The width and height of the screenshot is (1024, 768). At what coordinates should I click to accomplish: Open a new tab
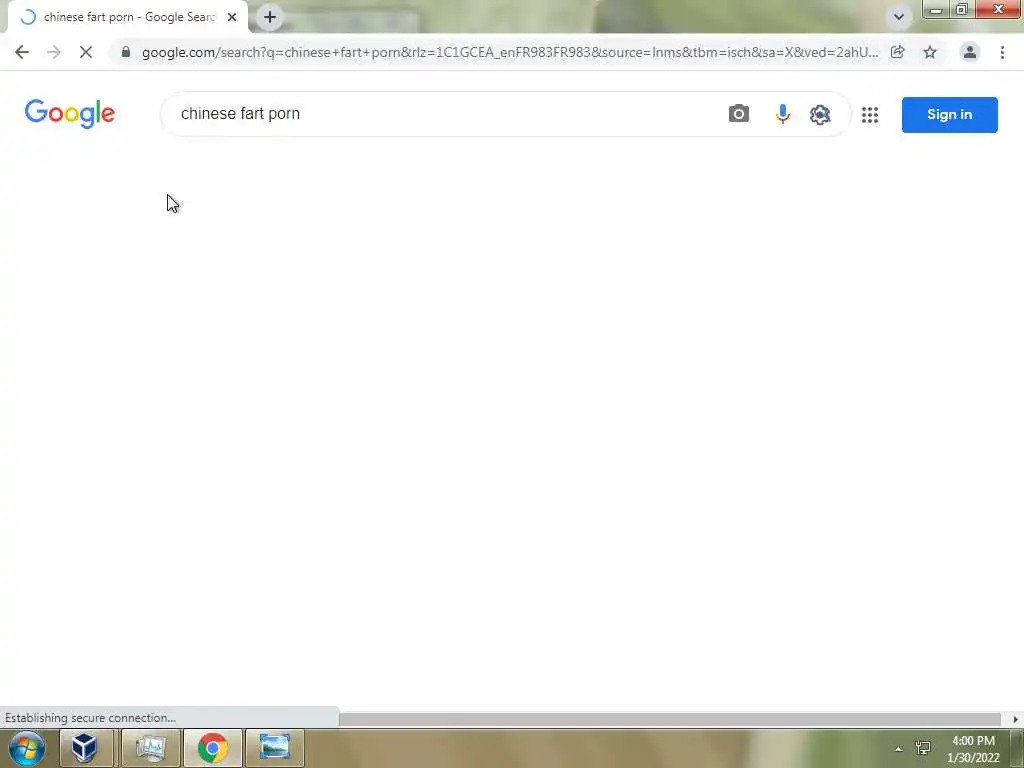coord(270,17)
